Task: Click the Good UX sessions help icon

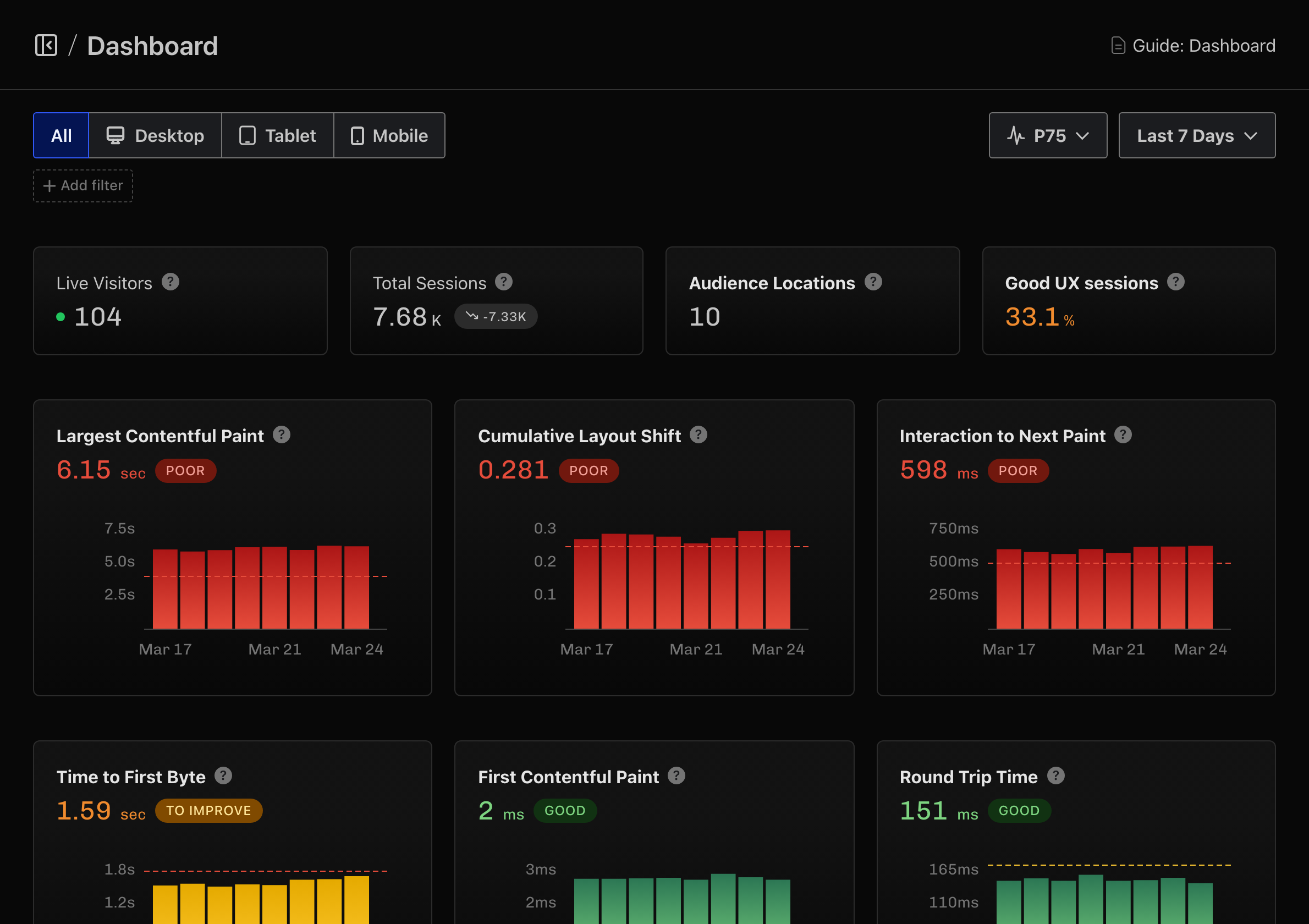Action: [x=1175, y=282]
